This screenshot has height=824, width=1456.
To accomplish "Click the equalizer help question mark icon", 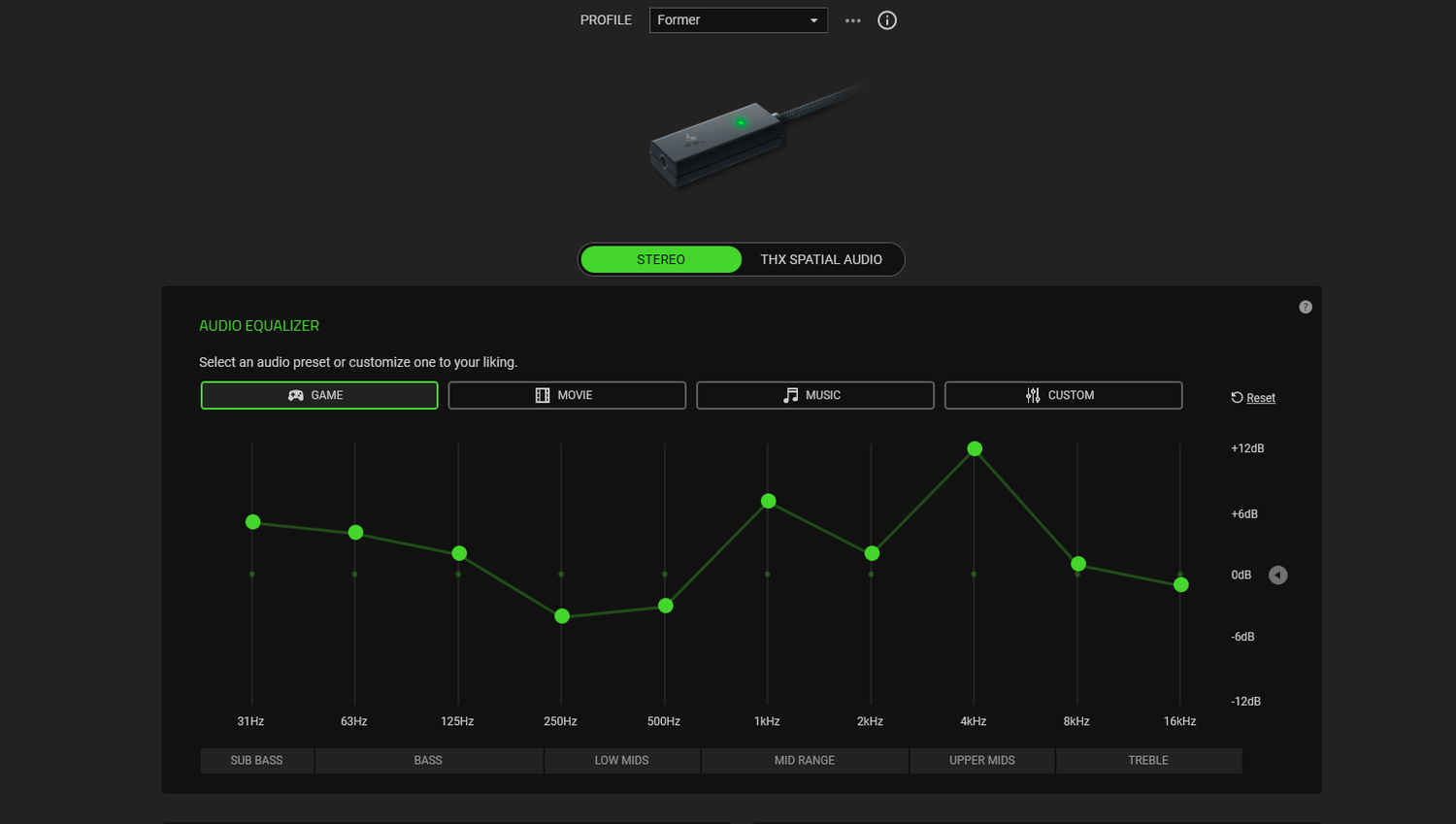I will tap(1306, 307).
